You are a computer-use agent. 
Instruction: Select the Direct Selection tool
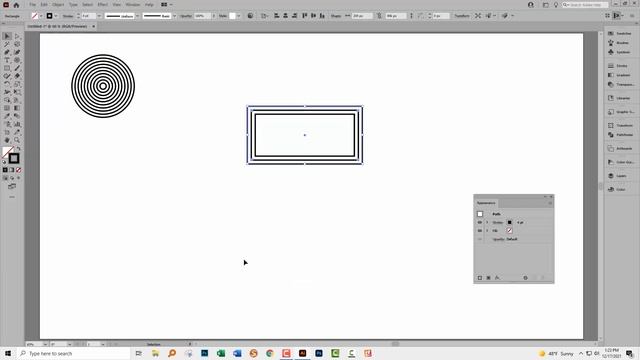pos(17,36)
